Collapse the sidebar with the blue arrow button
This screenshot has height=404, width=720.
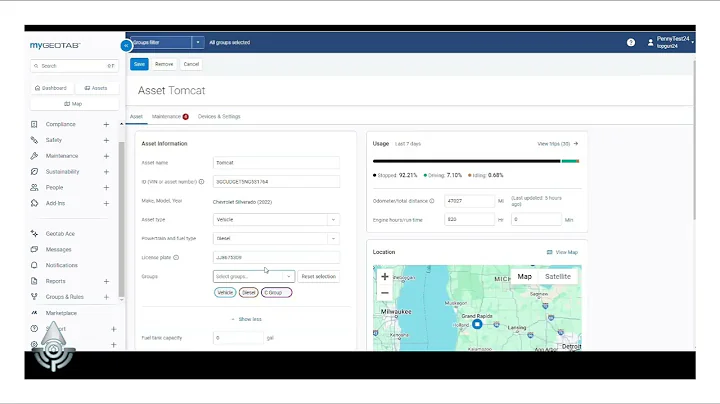pyautogui.click(x=126, y=45)
